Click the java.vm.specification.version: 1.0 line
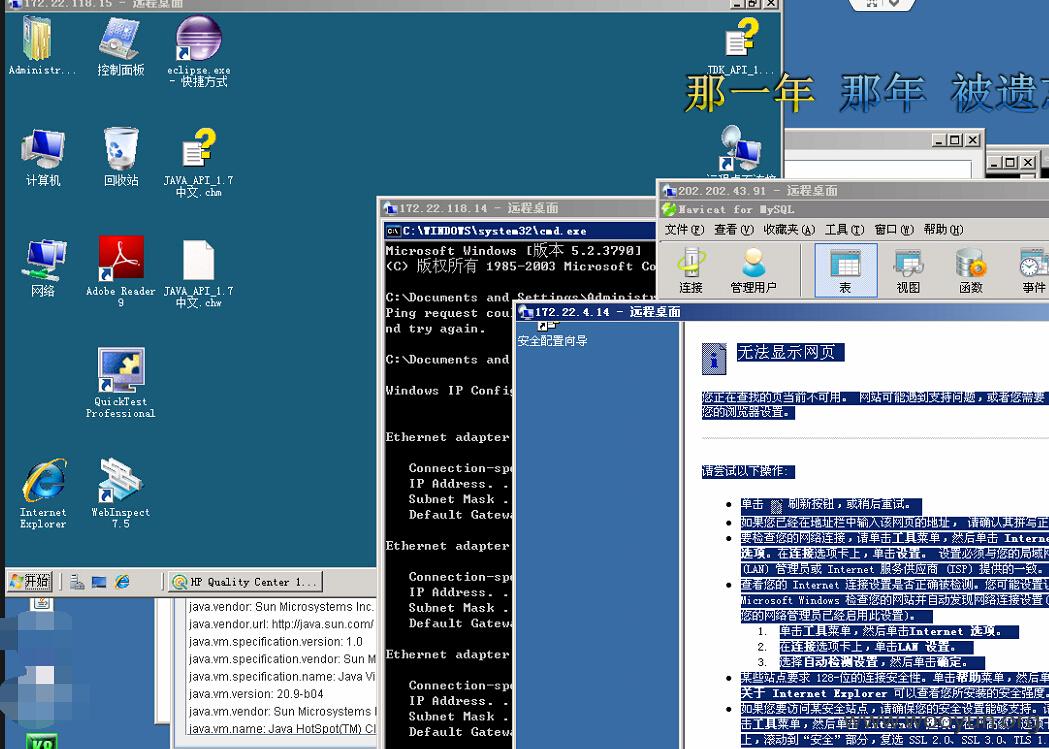The image size is (1049, 749). pyautogui.click(x=276, y=641)
